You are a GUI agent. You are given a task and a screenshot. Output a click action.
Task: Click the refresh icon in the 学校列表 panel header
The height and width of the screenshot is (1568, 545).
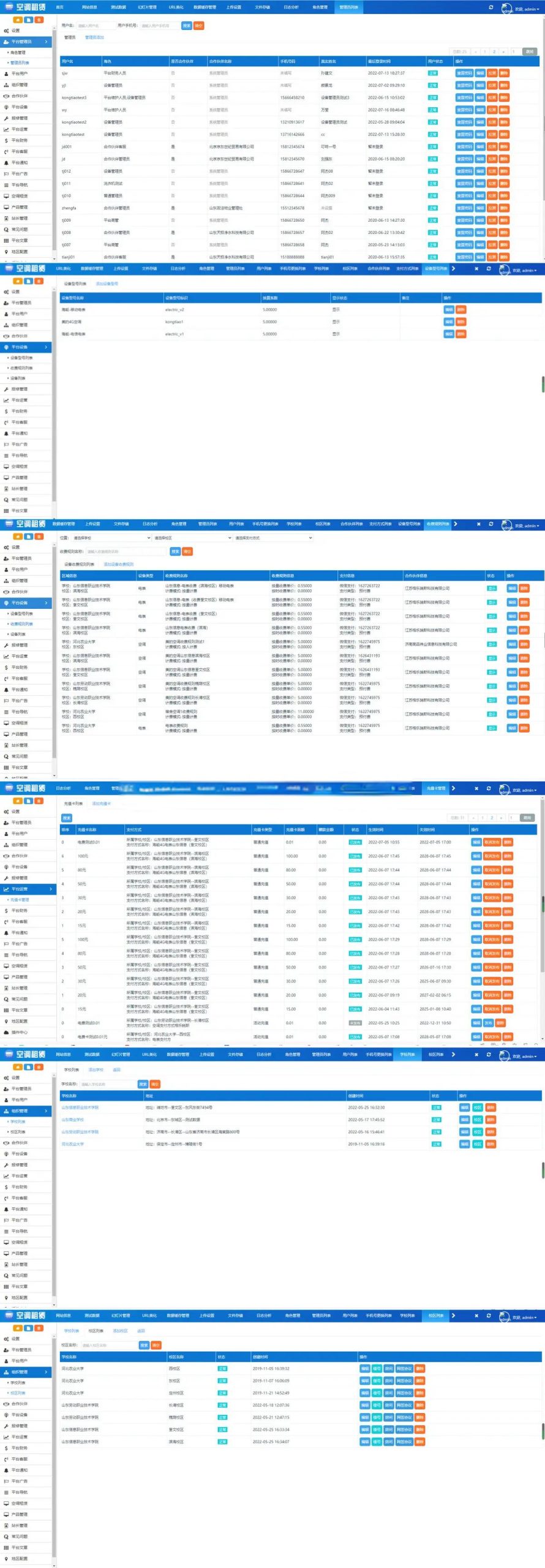pyautogui.click(x=489, y=1055)
